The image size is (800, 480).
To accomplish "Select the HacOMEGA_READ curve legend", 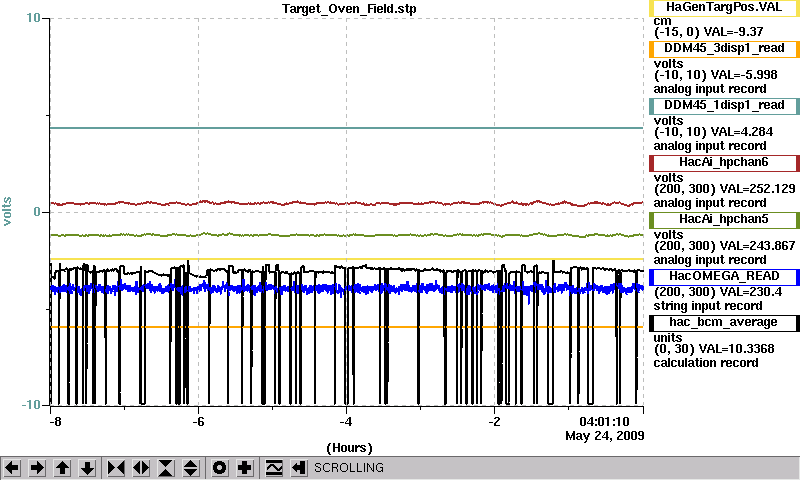I will (x=724, y=277).
